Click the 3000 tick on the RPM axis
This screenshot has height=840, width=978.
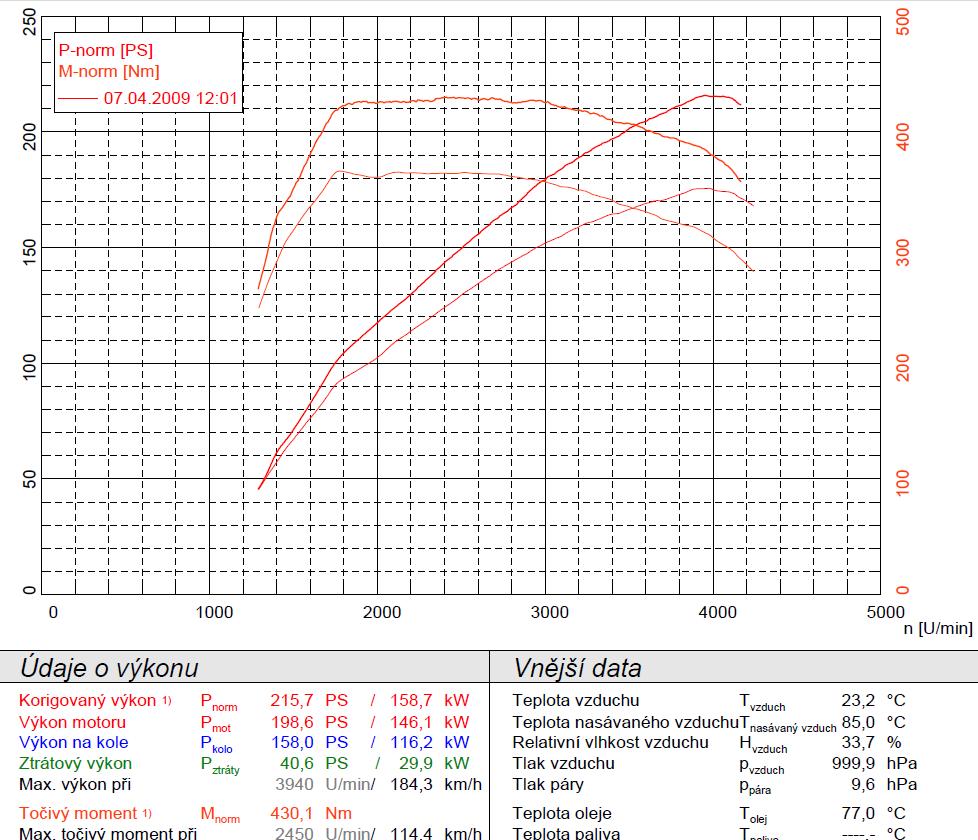click(549, 612)
